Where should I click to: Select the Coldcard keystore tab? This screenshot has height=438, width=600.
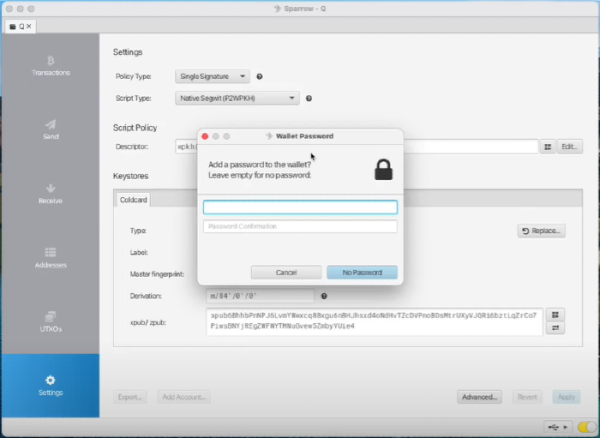coord(134,198)
